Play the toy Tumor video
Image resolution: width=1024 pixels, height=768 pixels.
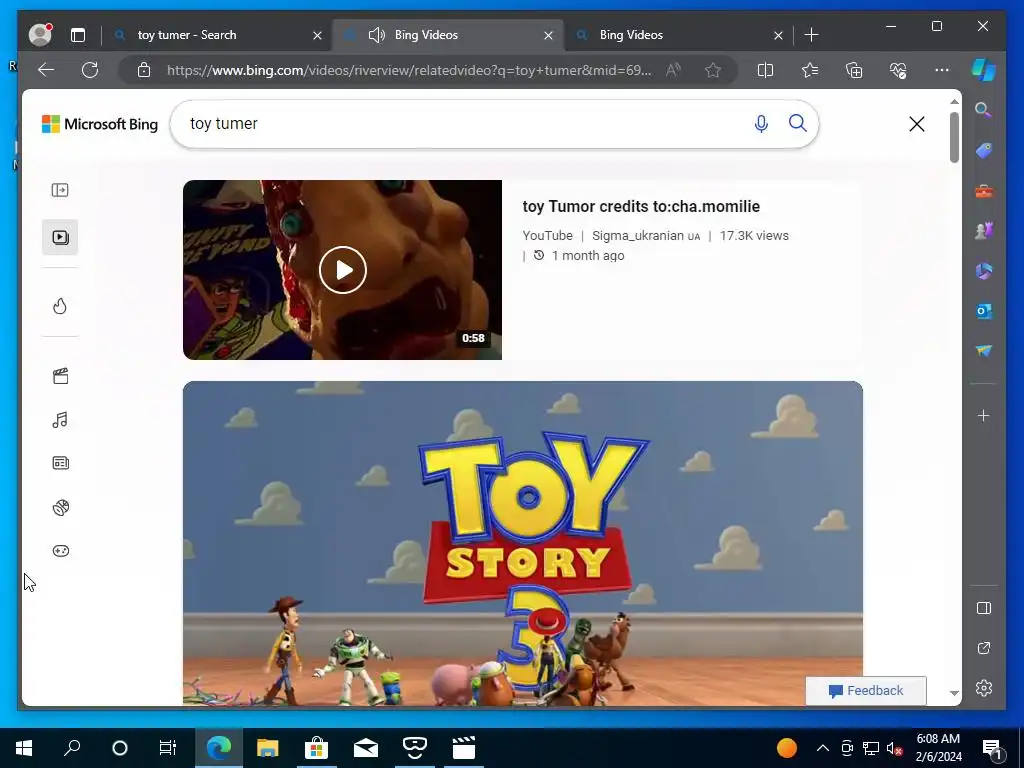(x=343, y=270)
